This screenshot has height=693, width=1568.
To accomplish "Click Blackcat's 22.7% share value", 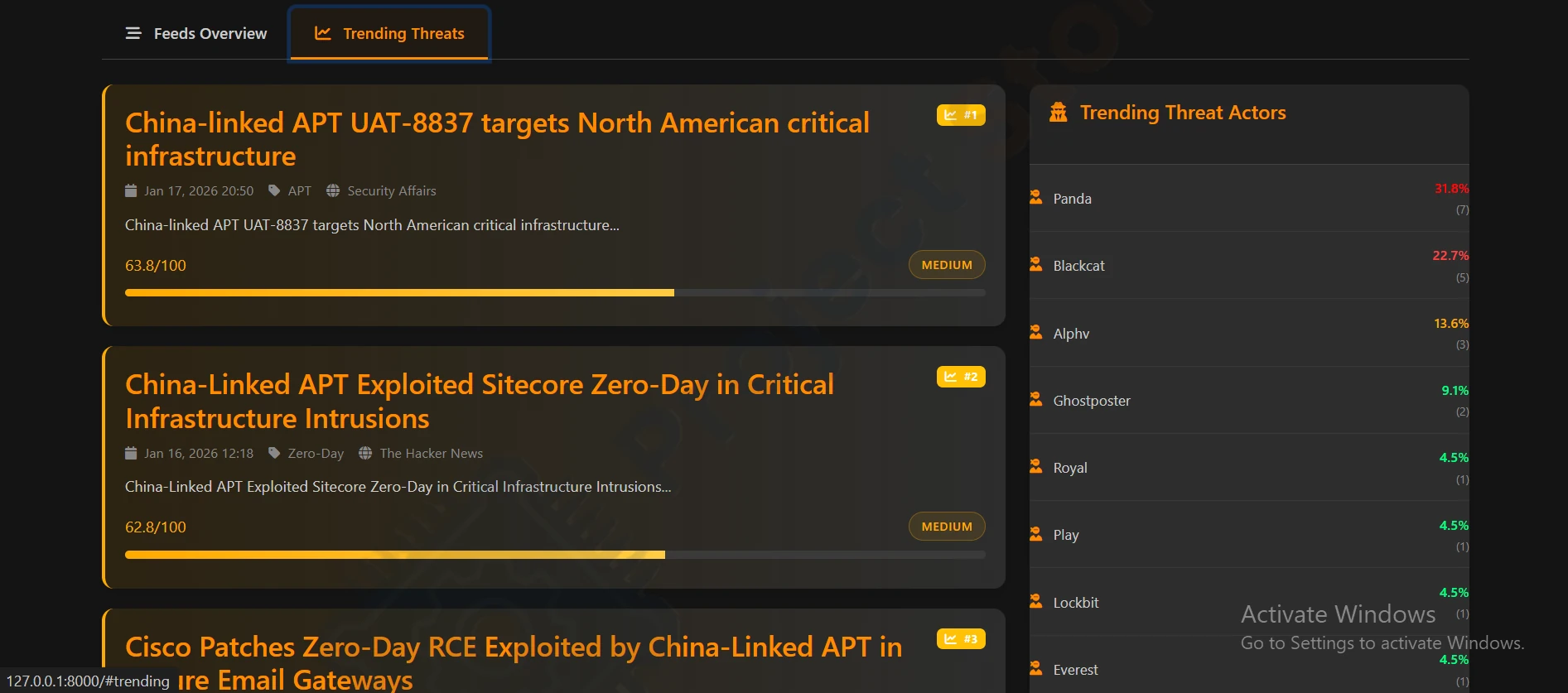I will point(1450,256).
